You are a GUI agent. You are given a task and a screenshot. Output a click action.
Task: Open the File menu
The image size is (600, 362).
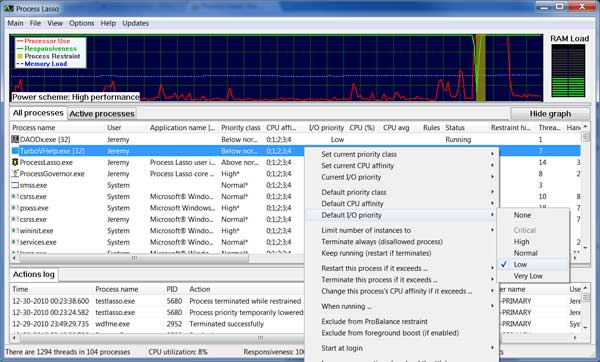click(x=35, y=23)
